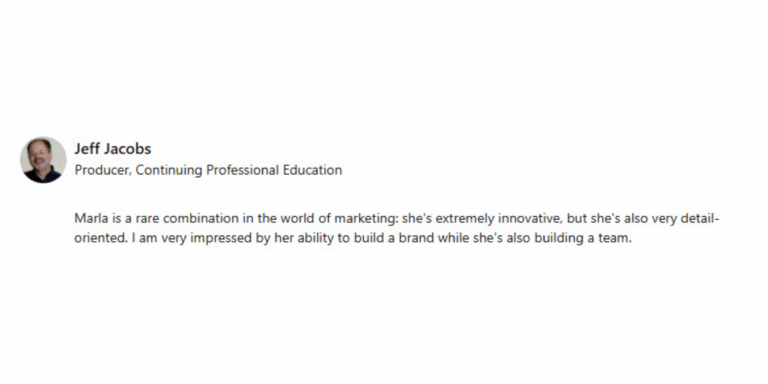This screenshot has width=768, height=384.
Task: Click the word "Education" in the job title
Action: pos(312,170)
